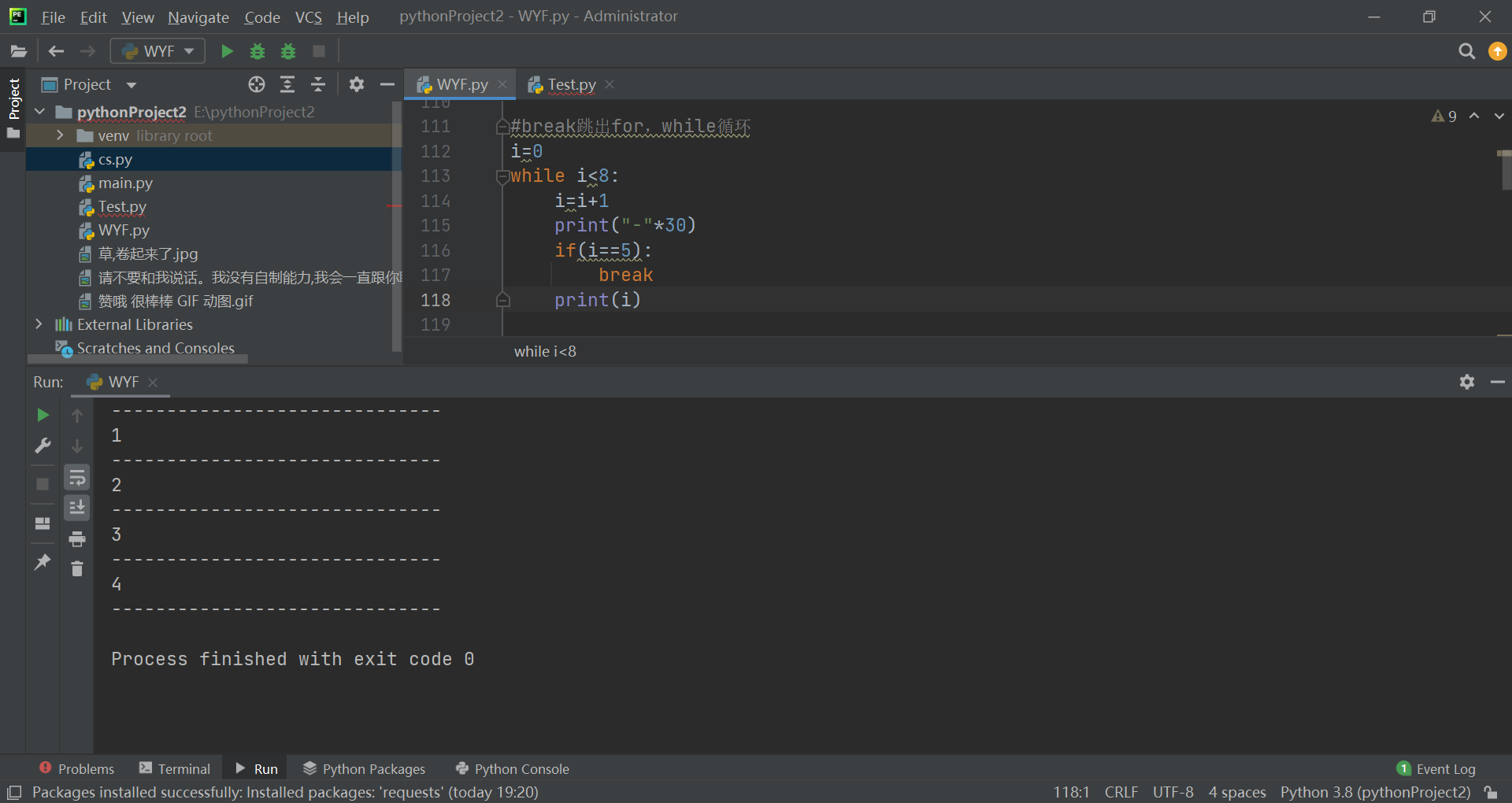Print the console output
The width and height of the screenshot is (1512, 803).
click(x=77, y=538)
